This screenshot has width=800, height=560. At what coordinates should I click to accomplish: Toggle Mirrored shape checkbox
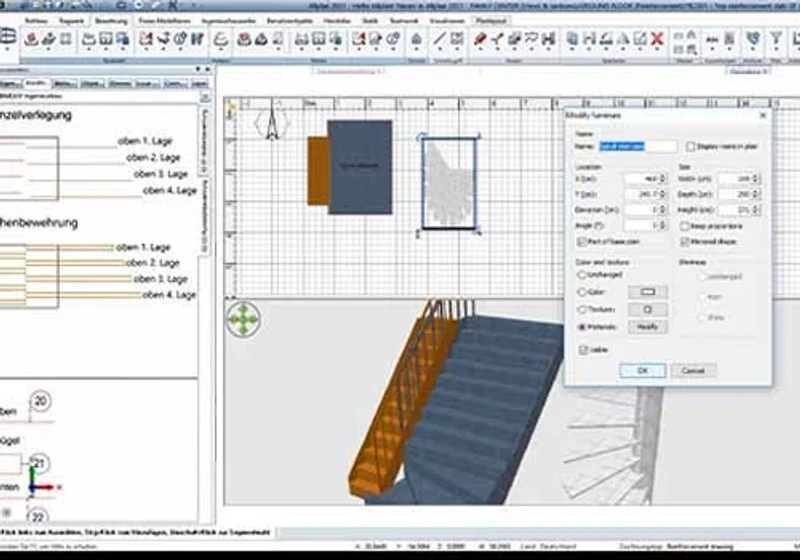(x=684, y=242)
